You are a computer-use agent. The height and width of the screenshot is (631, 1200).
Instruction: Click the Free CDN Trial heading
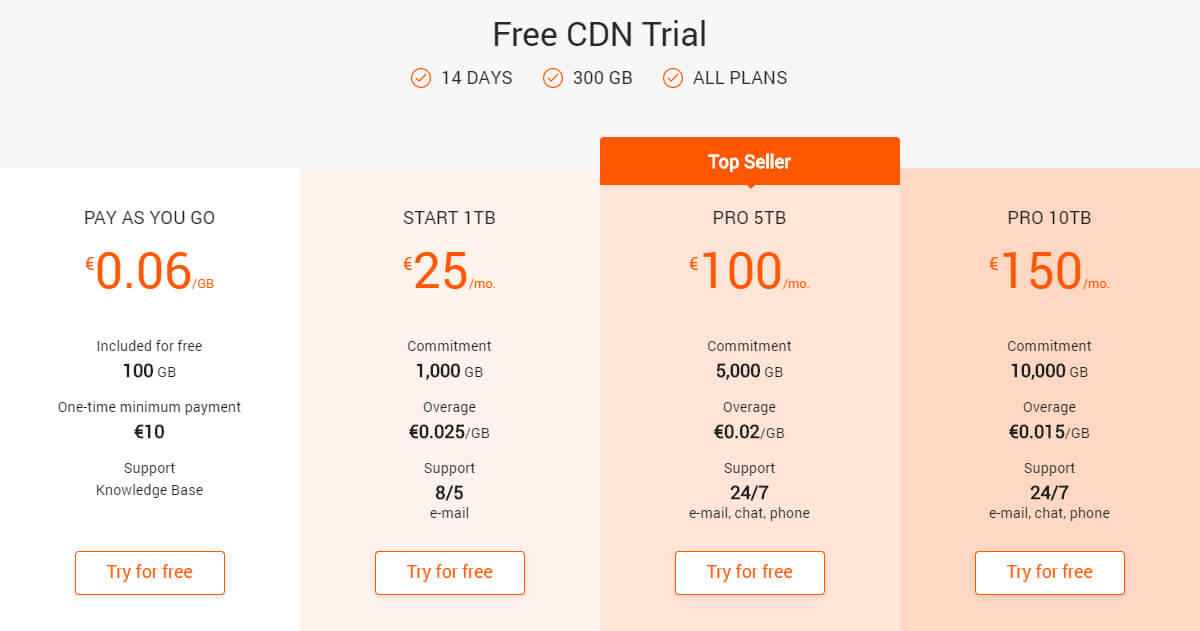[600, 35]
